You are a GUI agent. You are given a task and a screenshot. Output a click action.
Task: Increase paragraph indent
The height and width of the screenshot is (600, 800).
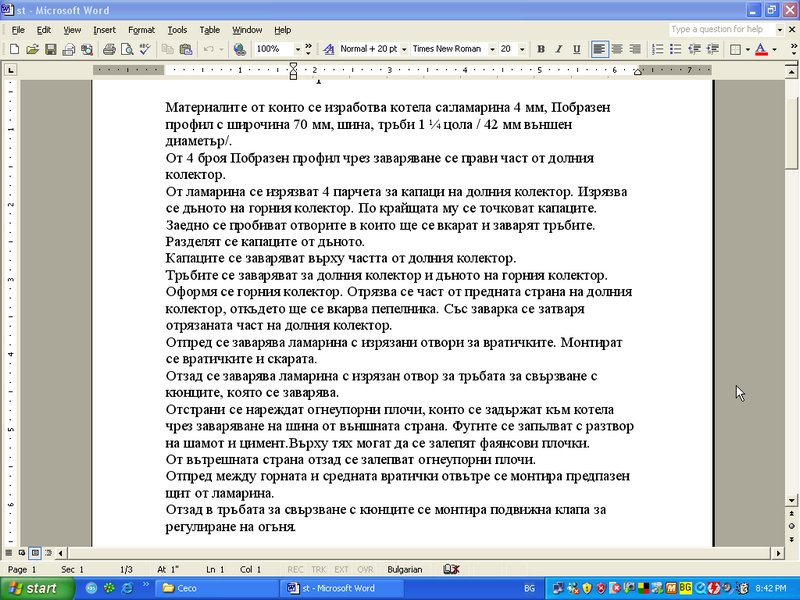tap(712, 48)
